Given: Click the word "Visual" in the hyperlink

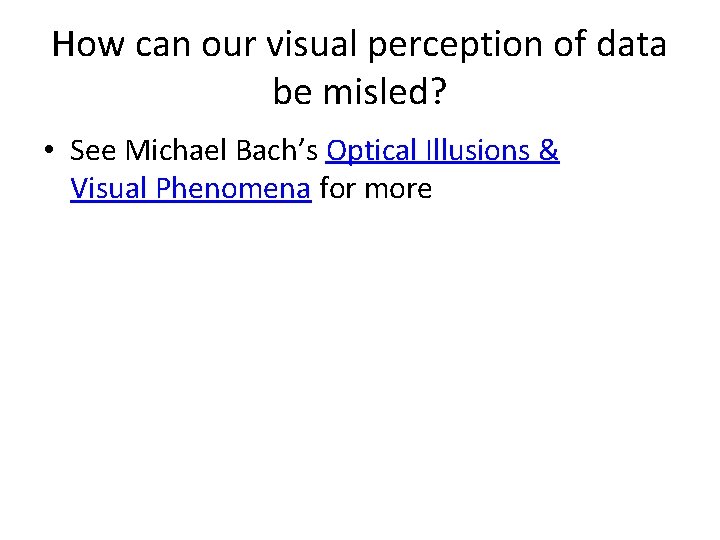Looking at the screenshot, I should tap(108, 187).
